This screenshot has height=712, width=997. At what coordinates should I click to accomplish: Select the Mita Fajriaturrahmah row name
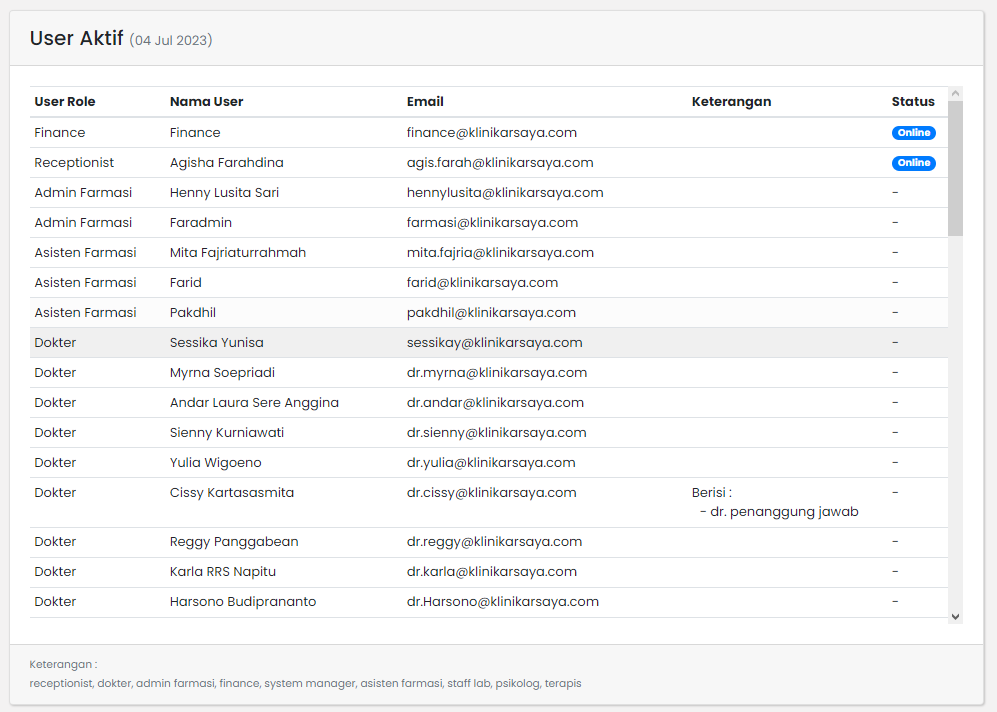238,253
